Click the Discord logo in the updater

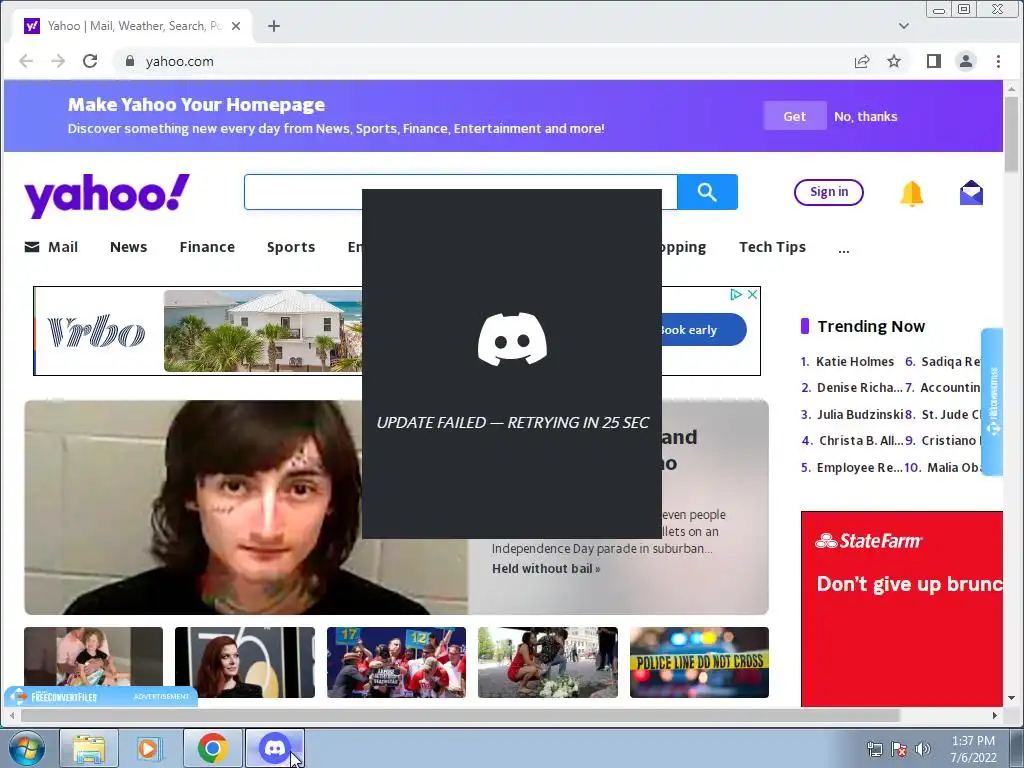point(513,339)
